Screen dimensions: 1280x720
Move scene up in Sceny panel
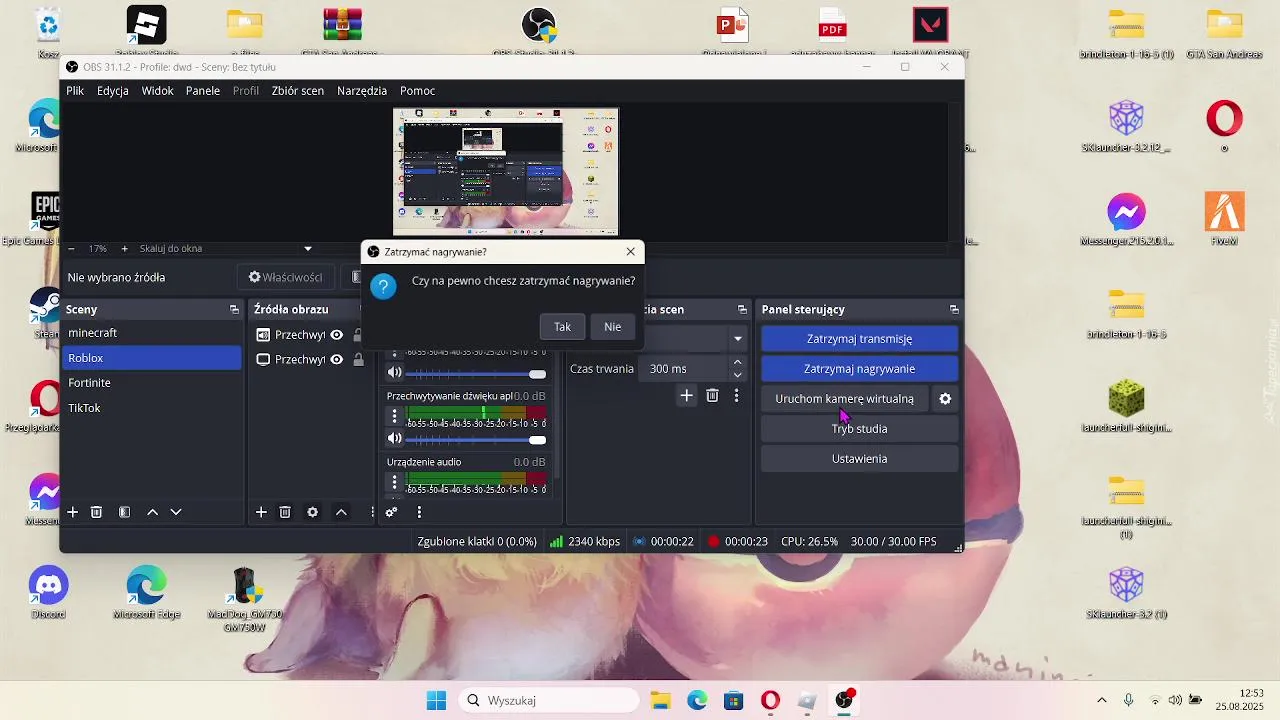152,512
